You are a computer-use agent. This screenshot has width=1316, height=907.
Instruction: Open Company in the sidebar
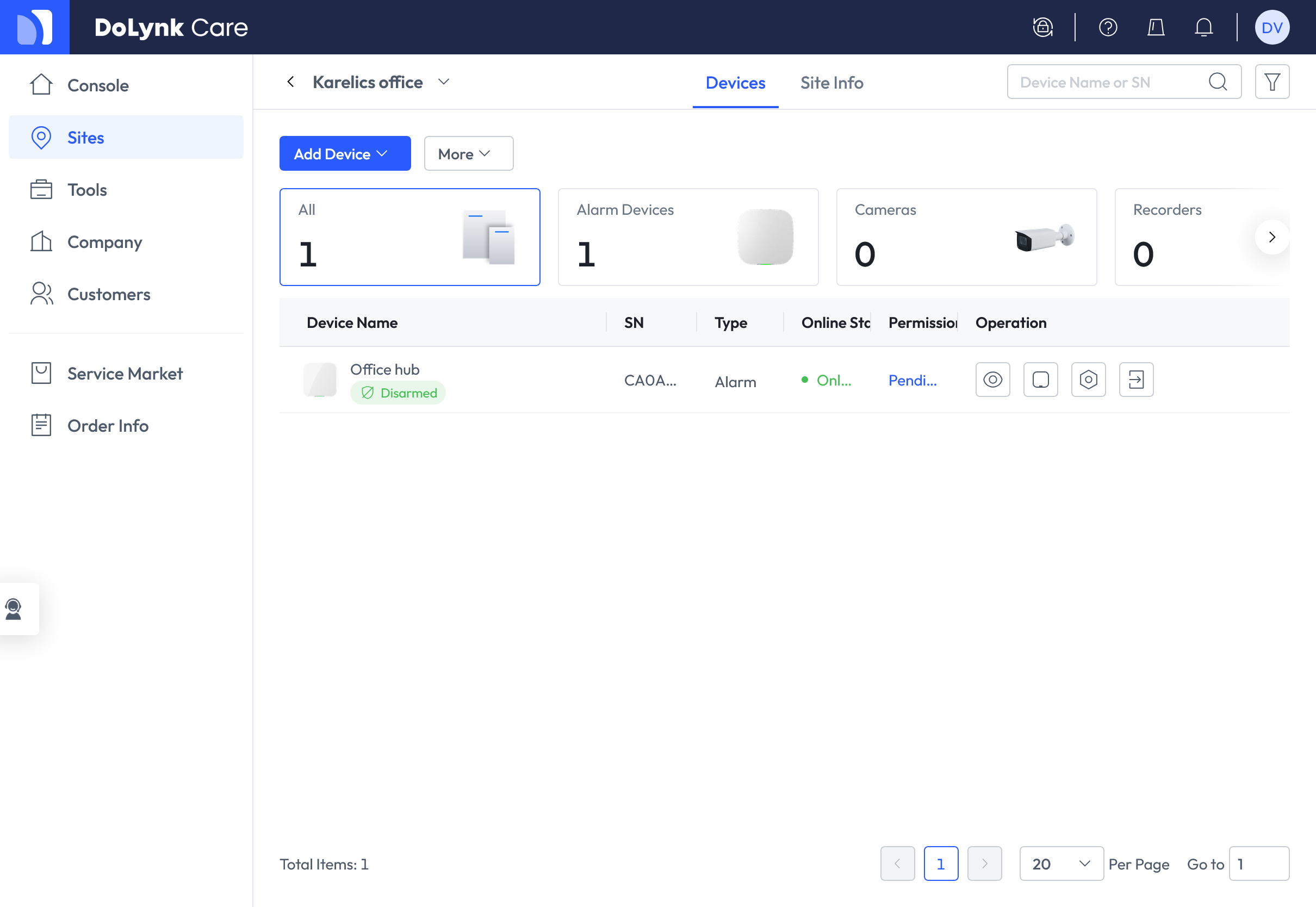(126, 242)
